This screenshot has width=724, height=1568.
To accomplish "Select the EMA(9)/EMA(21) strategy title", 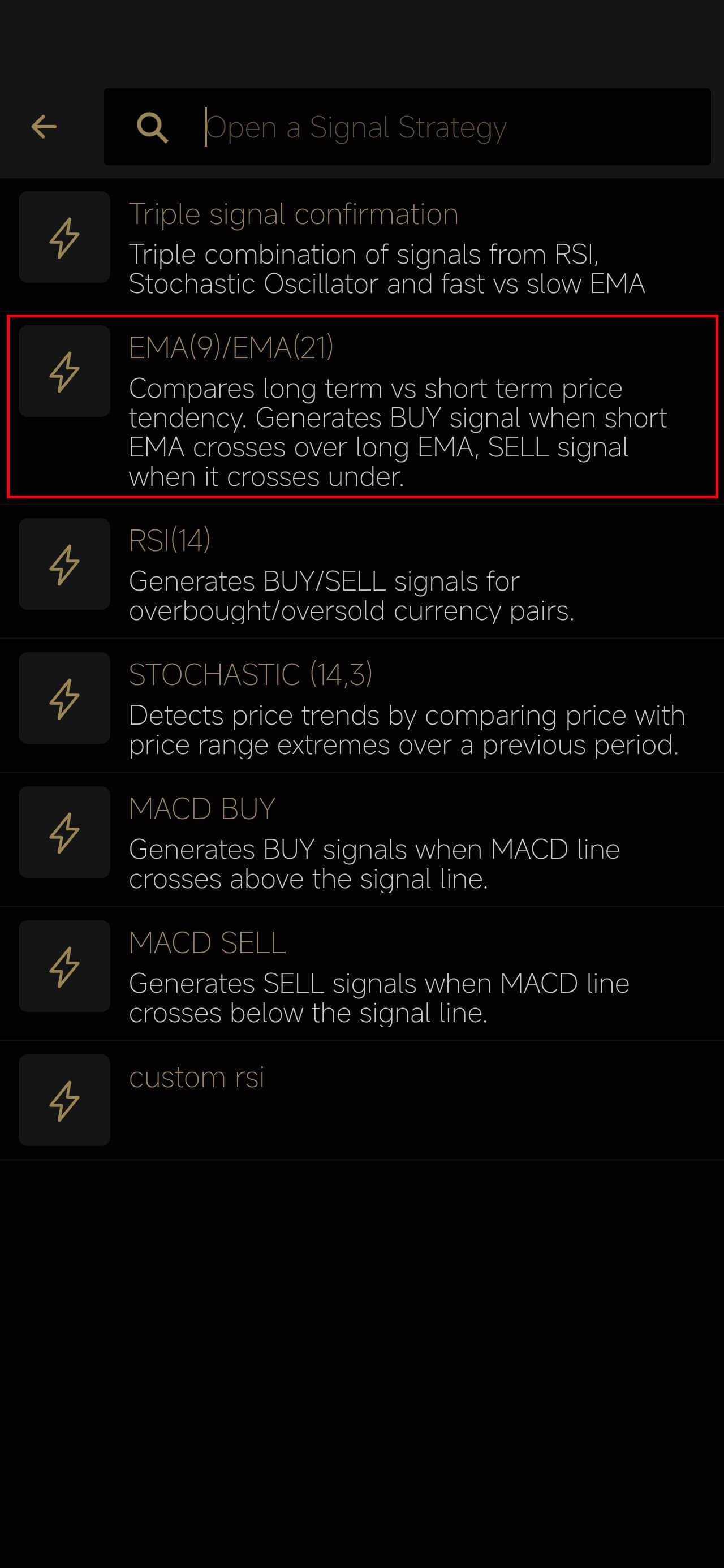I will click(231, 348).
